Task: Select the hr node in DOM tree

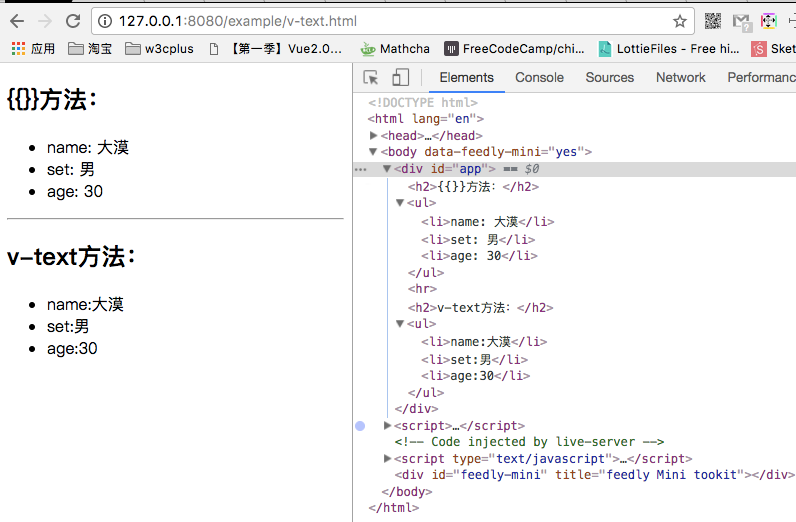Action: (x=422, y=289)
